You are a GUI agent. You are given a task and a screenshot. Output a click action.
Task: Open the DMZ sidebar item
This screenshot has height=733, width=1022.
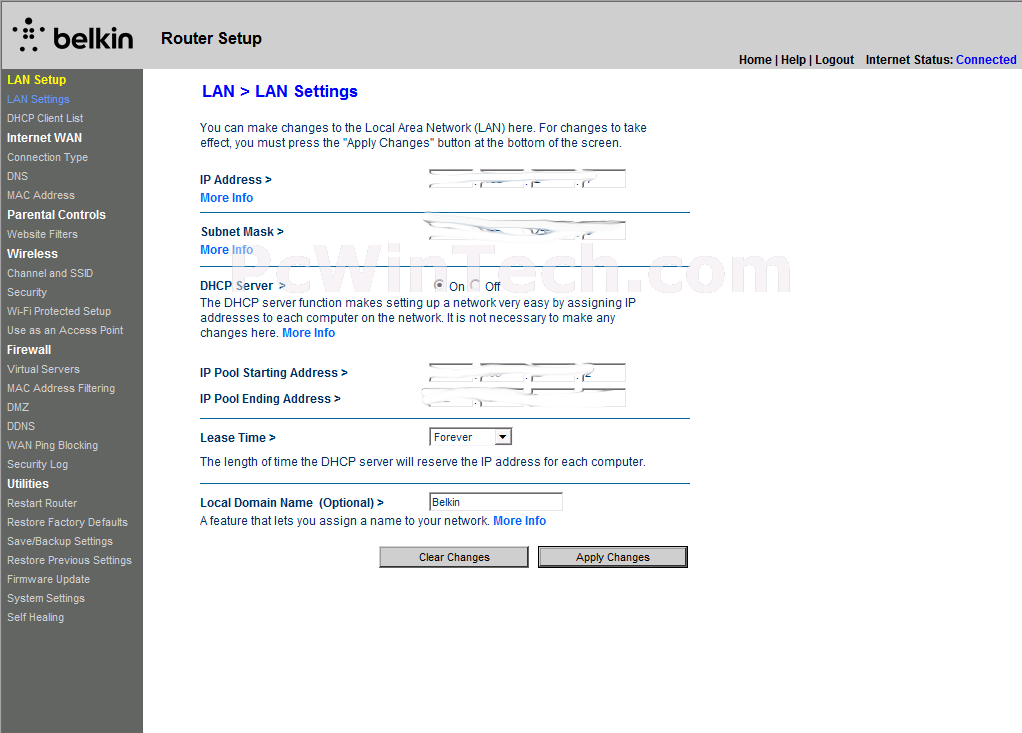[x=18, y=407]
